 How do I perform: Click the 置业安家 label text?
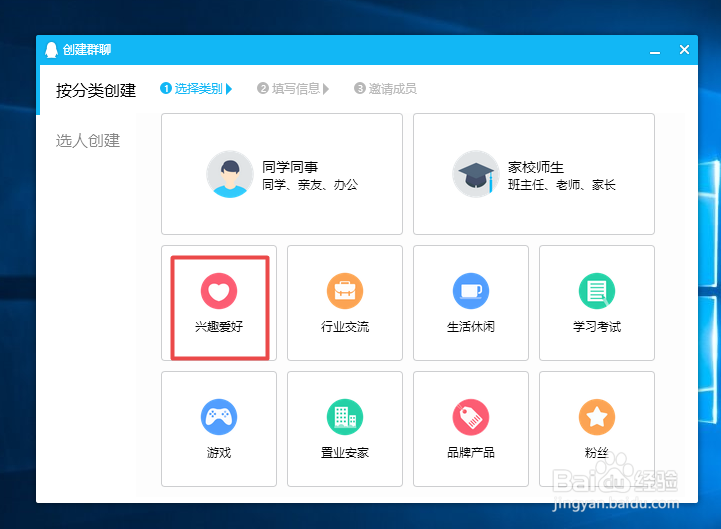tap(345, 453)
